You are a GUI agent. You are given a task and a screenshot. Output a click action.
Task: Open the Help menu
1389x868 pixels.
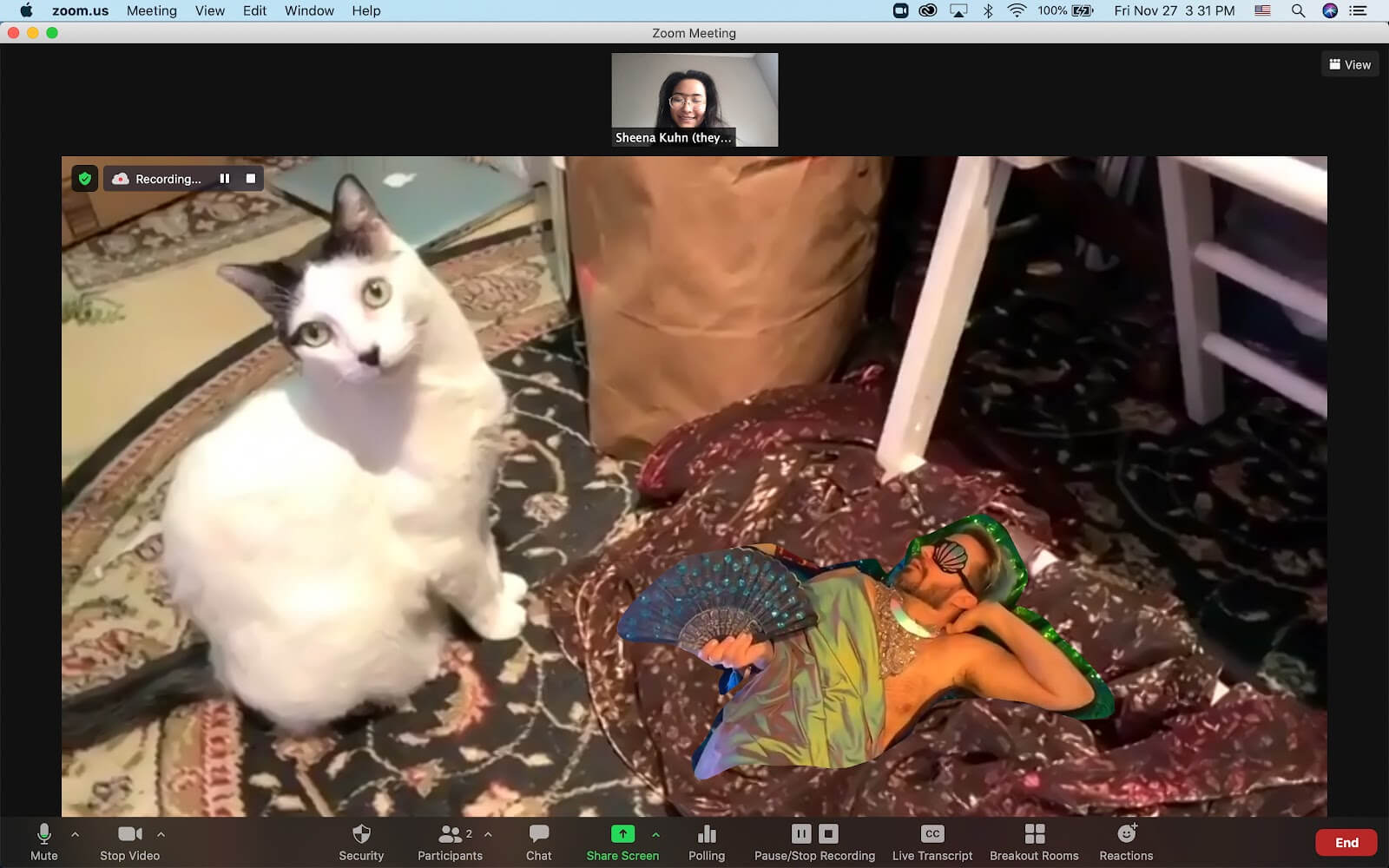365,10
